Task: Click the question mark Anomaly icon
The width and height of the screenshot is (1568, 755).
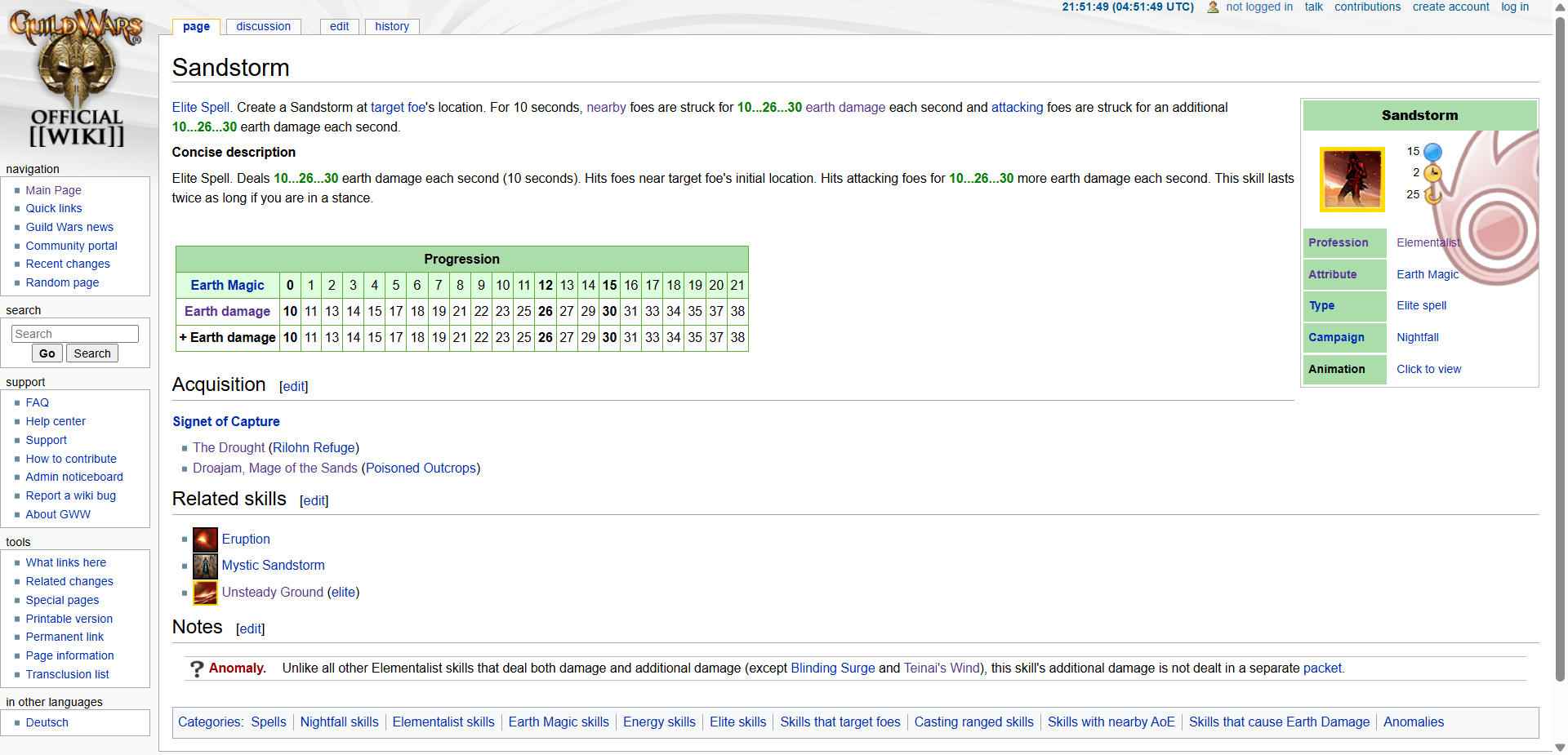Action: (197, 668)
